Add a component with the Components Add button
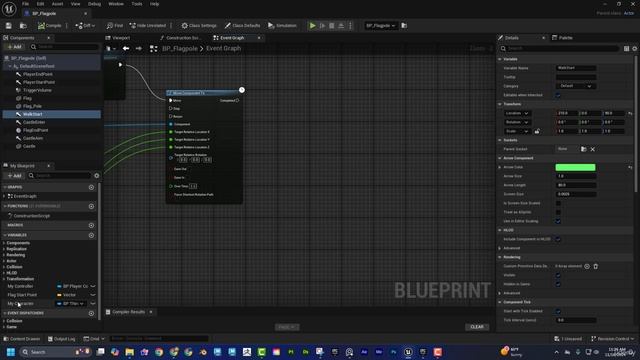This screenshot has width=640, height=360. click(x=14, y=47)
